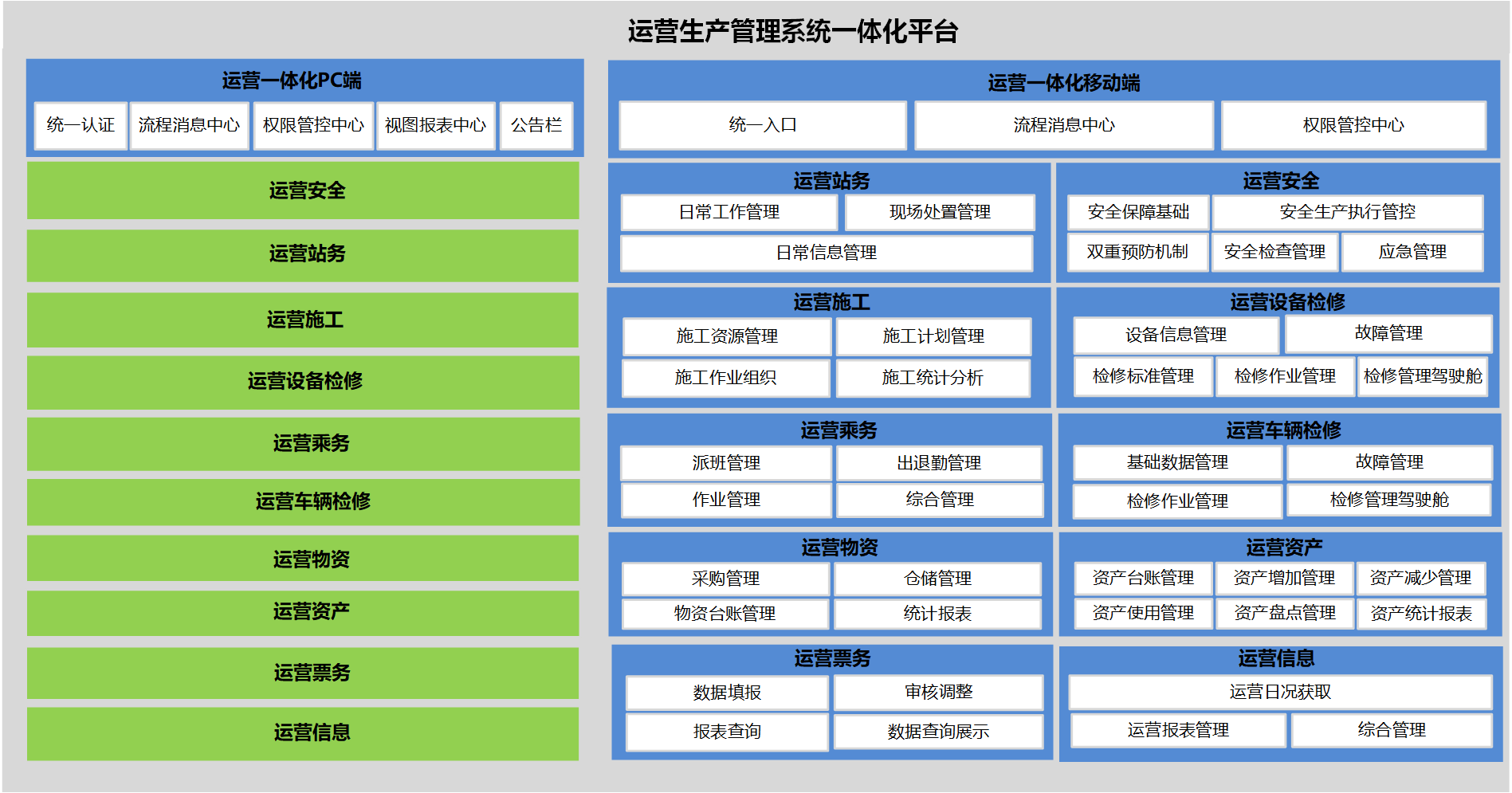
Task: Select the 基础数据管理 box
Action: coord(1176,462)
